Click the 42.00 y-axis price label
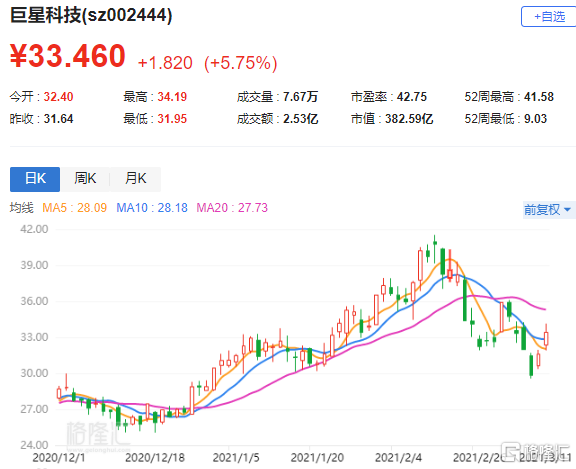Viewport: 576px width, 469px height. click(34, 229)
